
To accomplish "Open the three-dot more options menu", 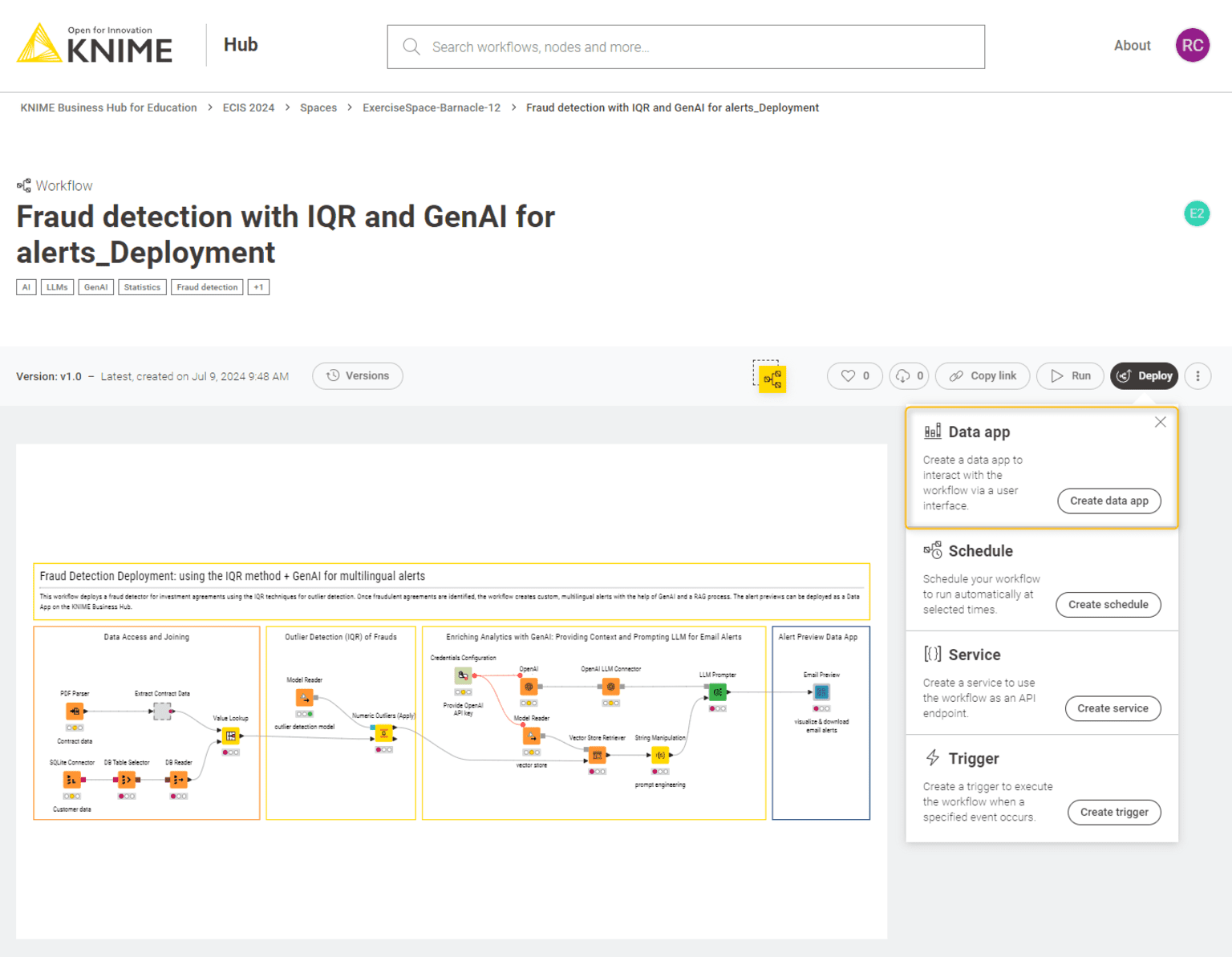I will [1198, 375].
